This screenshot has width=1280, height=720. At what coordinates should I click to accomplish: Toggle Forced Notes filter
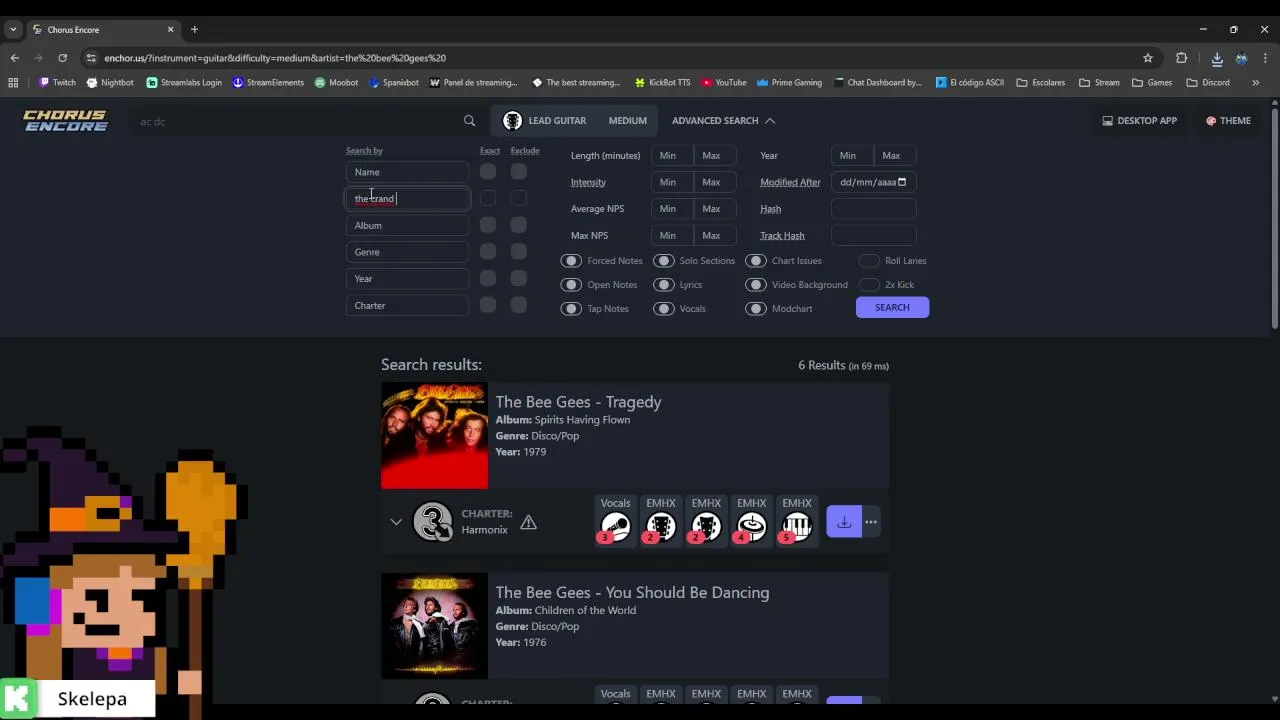click(571, 261)
